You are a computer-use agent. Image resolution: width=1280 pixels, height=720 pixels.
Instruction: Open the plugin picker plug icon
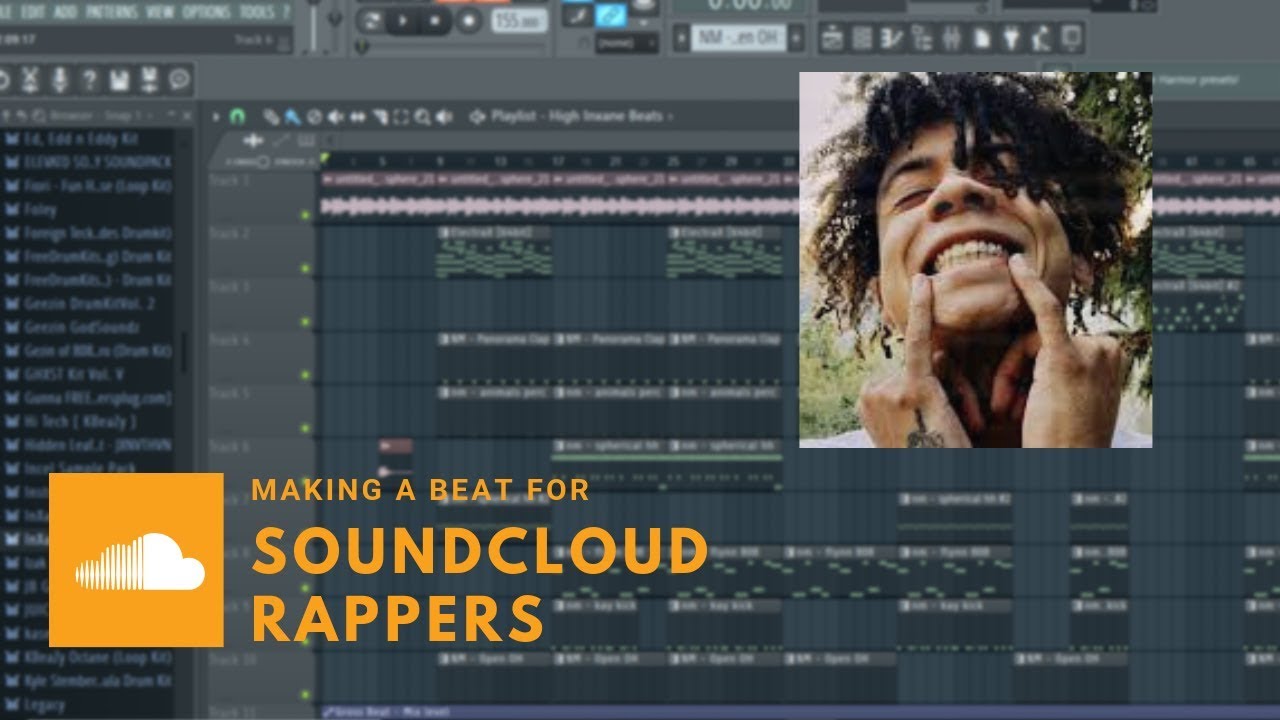pyautogui.click(x=1012, y=39)
